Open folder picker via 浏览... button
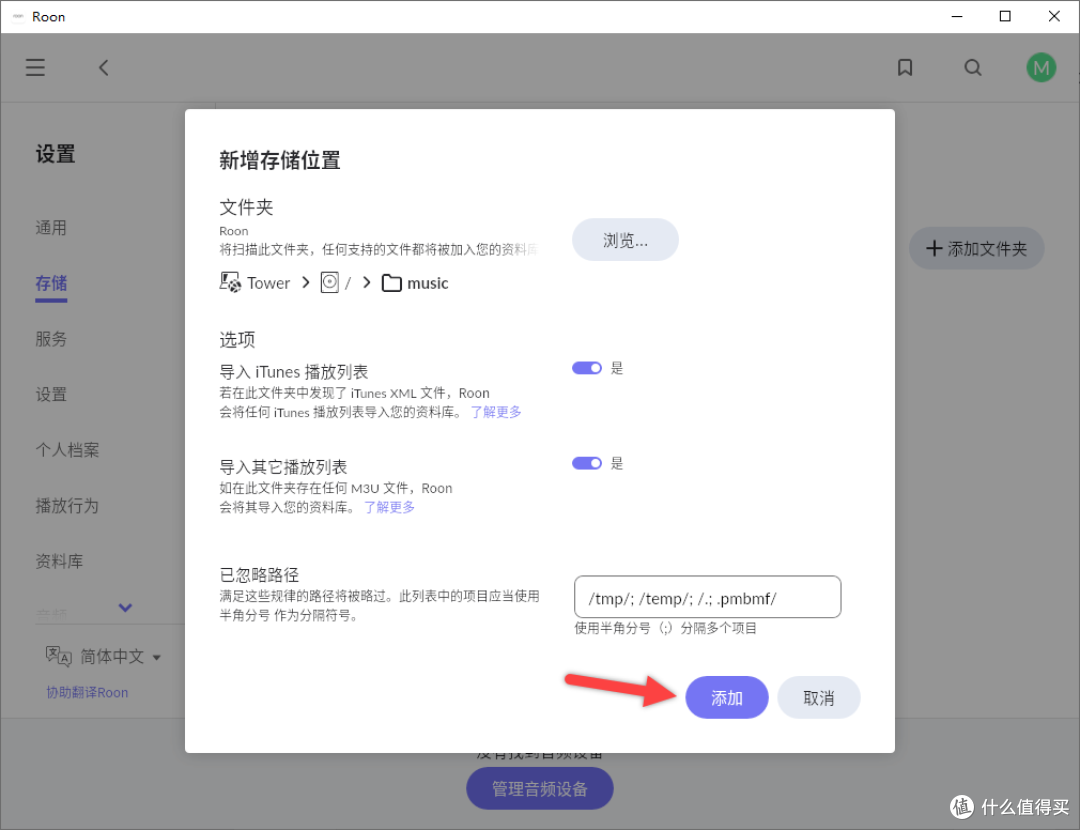Viewport: 1080px width, 830px height. pos(625,240)
